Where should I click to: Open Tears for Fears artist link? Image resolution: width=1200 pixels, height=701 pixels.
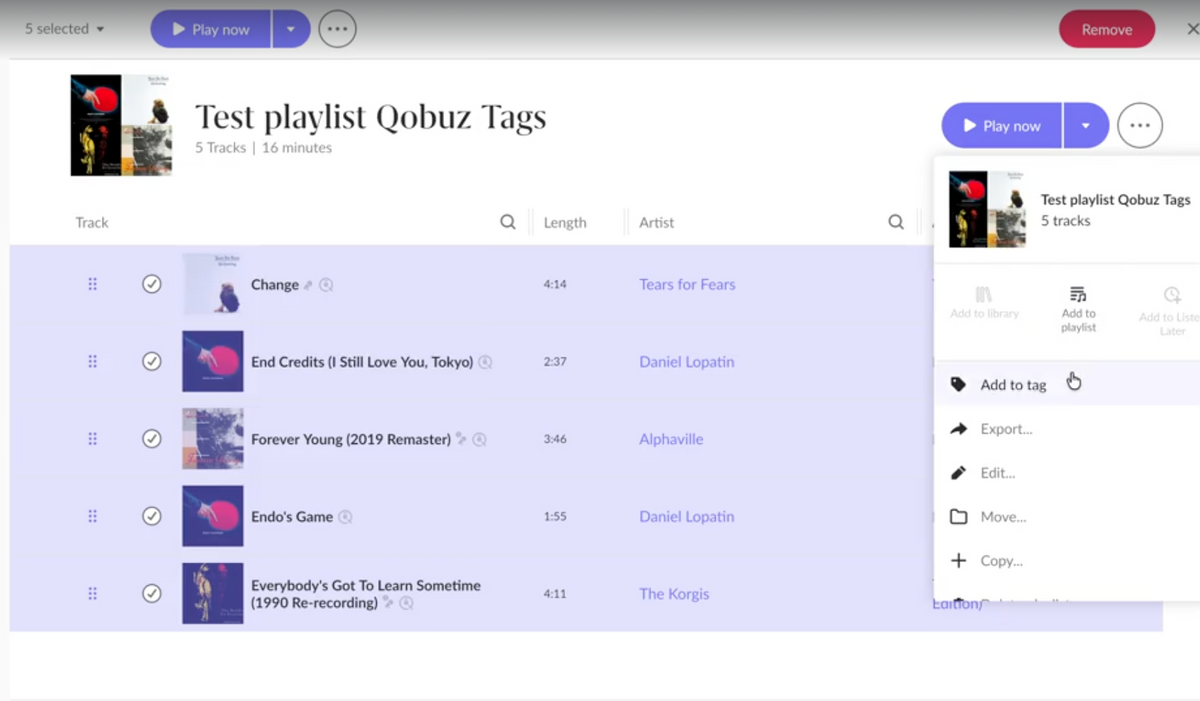coord(687,284)
